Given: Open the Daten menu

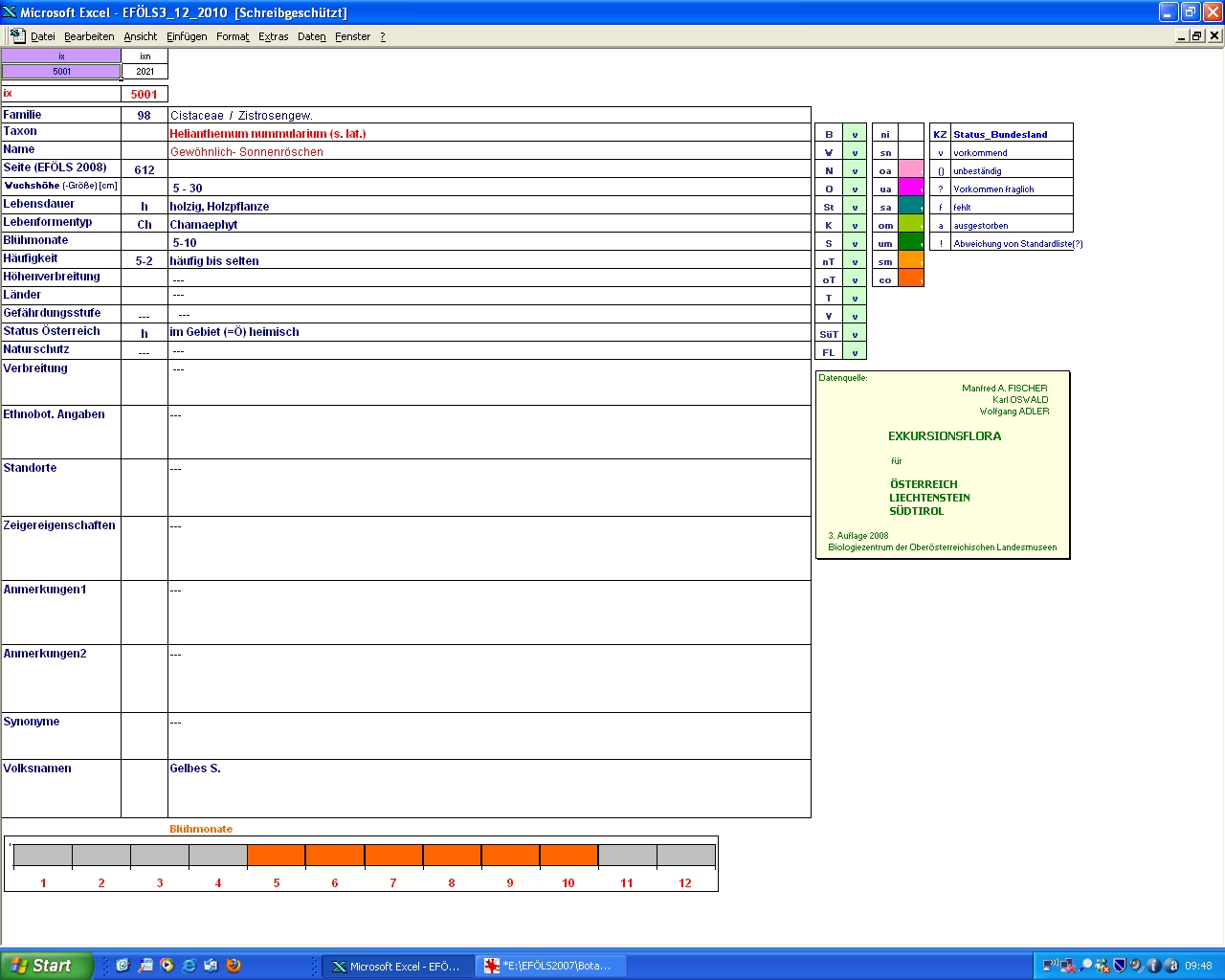Looking at the screenshot, I should coord(311,36).
